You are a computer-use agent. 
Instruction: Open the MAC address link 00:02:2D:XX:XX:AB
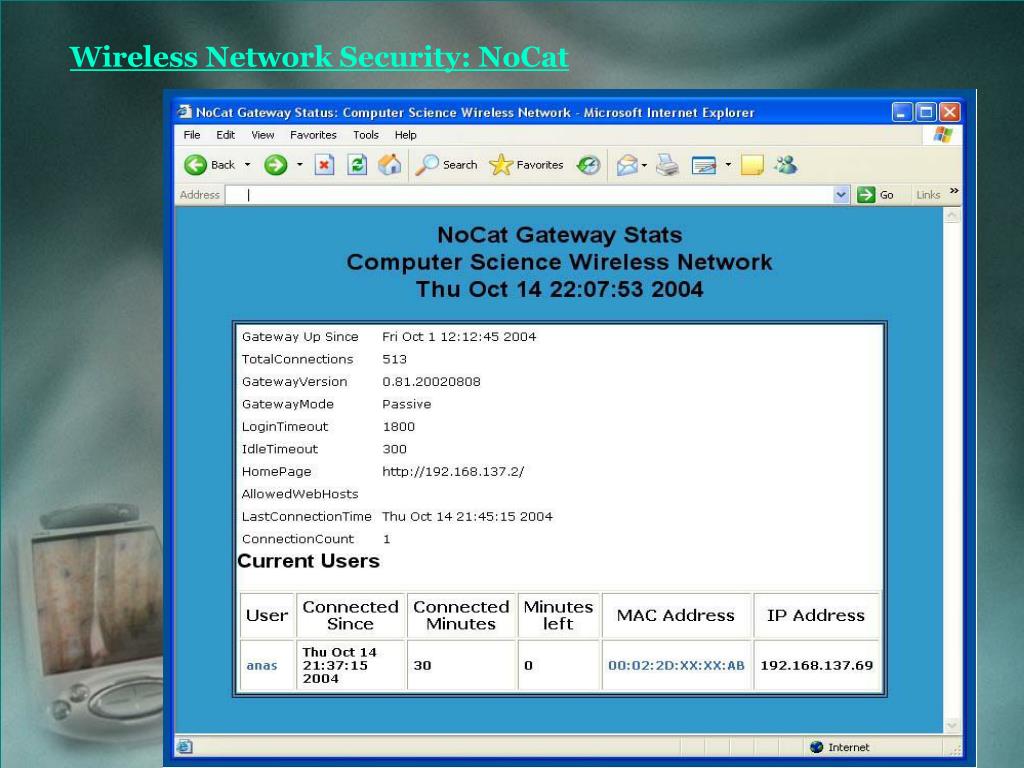[677, 665]
